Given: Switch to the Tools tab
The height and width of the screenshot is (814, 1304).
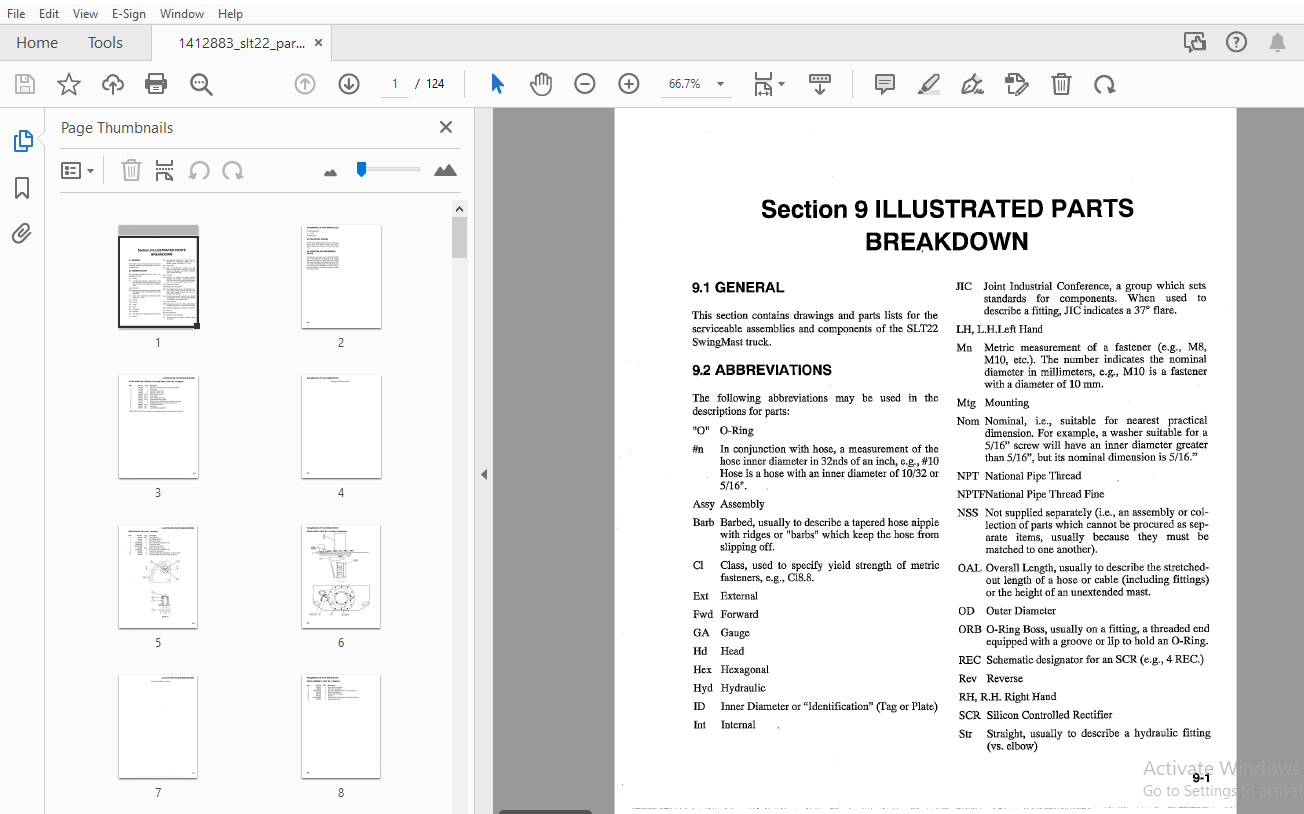Looking at the screenshot, I should pos(105,42).
